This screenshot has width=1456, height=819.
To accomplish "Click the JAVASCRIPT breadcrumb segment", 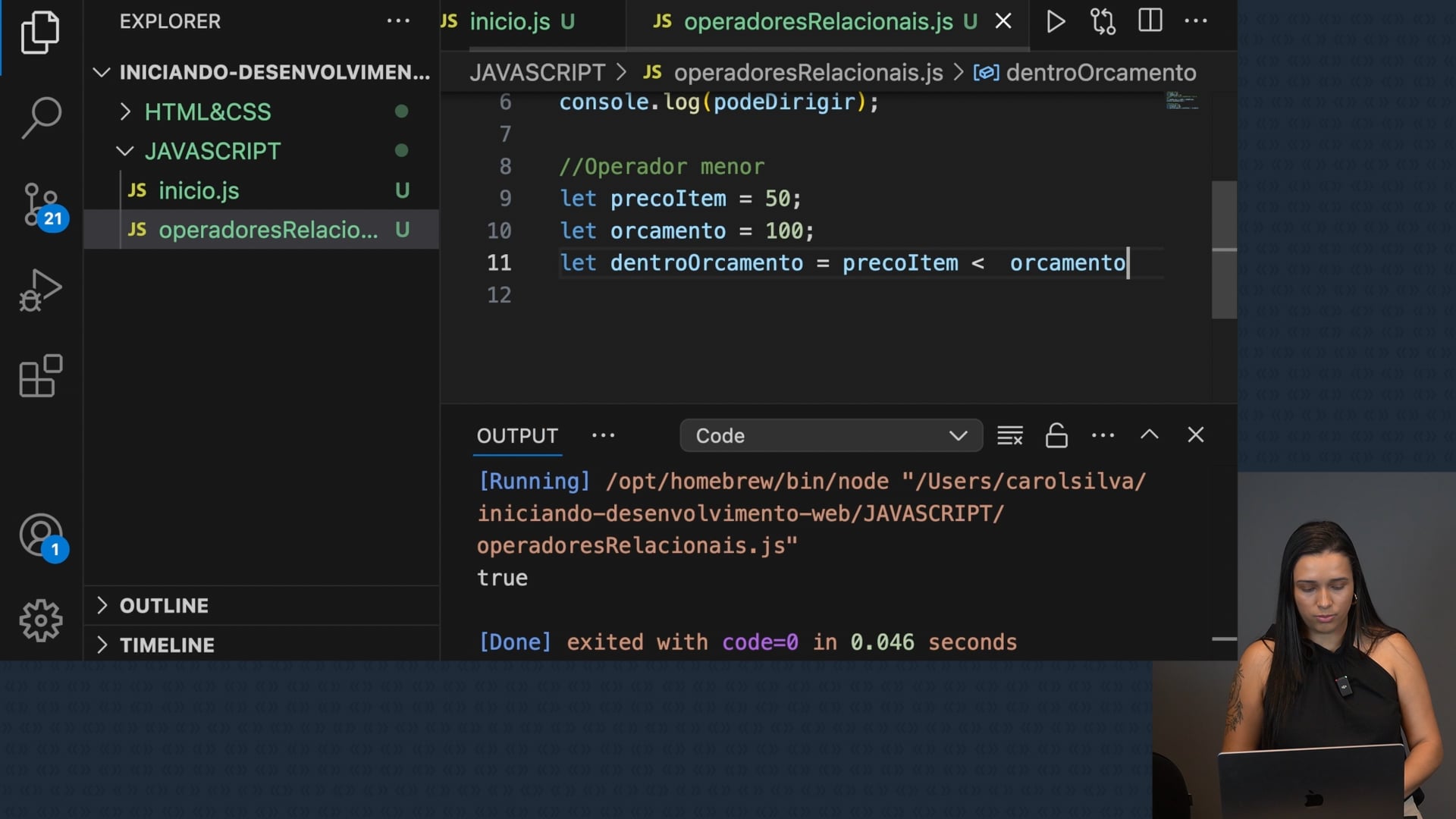I will pyautogui.click(x=537, y=73).
